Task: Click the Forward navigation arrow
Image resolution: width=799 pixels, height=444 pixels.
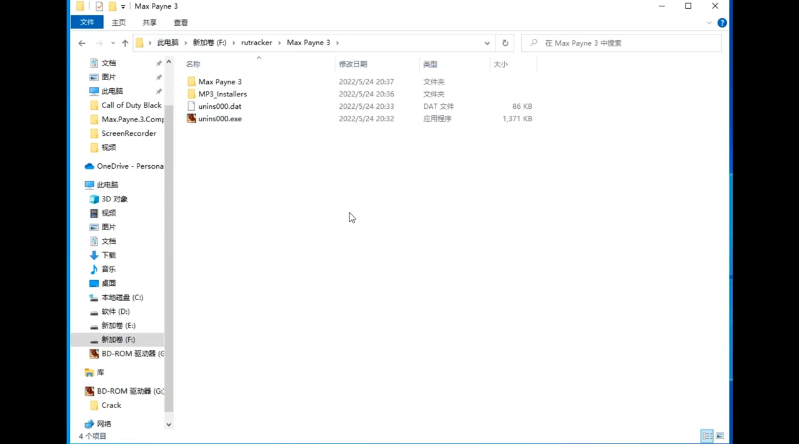Action: coord(99,43)
